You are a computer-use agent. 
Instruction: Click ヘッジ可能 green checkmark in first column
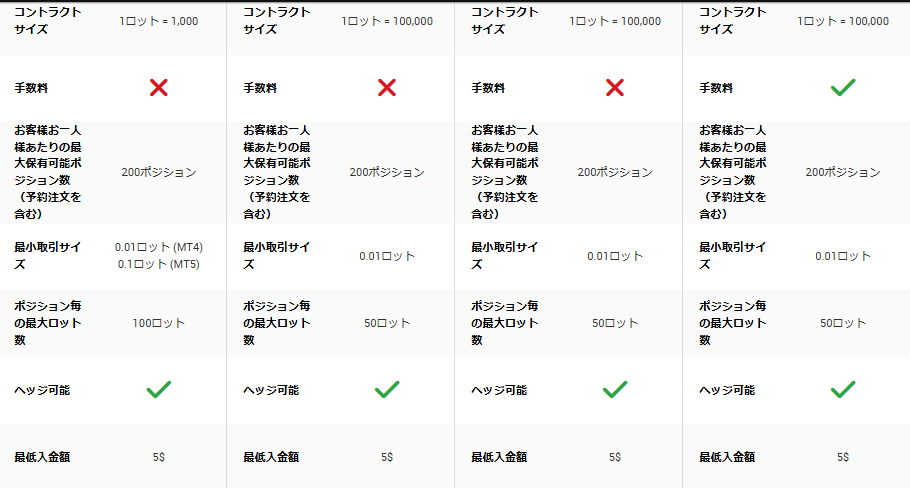158,389
